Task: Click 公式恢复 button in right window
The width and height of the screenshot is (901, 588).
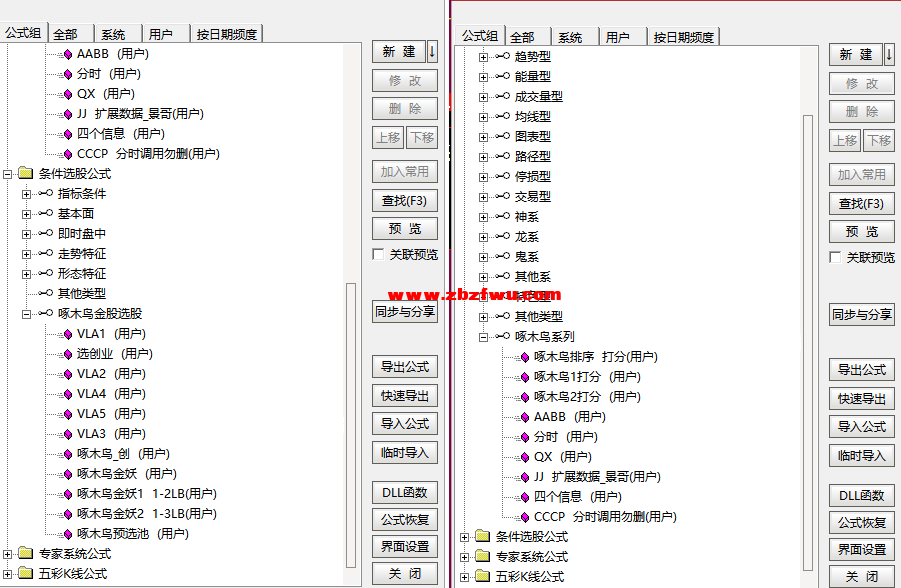Action: click(x=861, y=522)
